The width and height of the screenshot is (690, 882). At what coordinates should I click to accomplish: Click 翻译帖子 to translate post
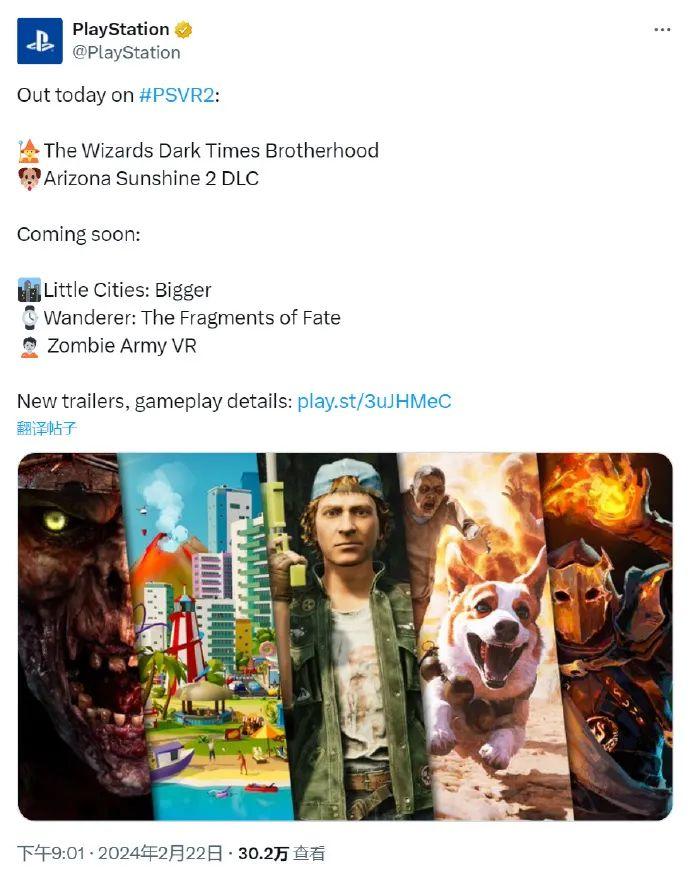coord(46,429)
